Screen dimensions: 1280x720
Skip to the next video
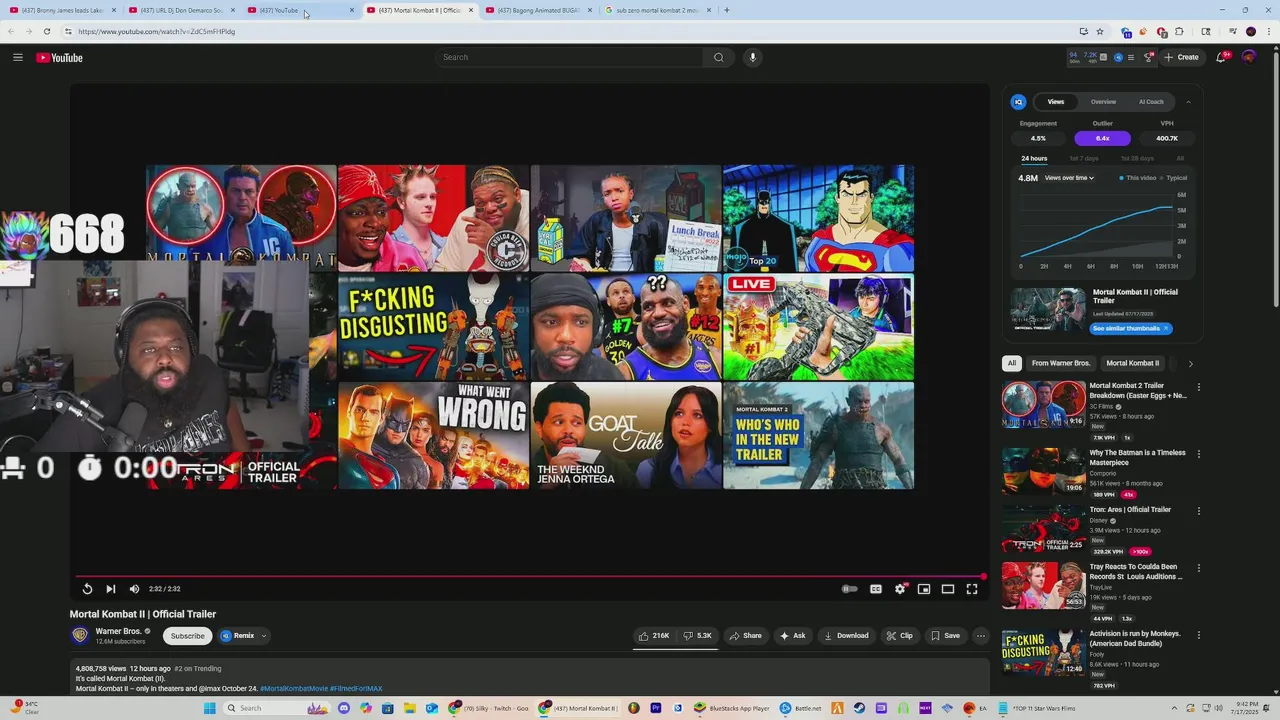(111, 589)
